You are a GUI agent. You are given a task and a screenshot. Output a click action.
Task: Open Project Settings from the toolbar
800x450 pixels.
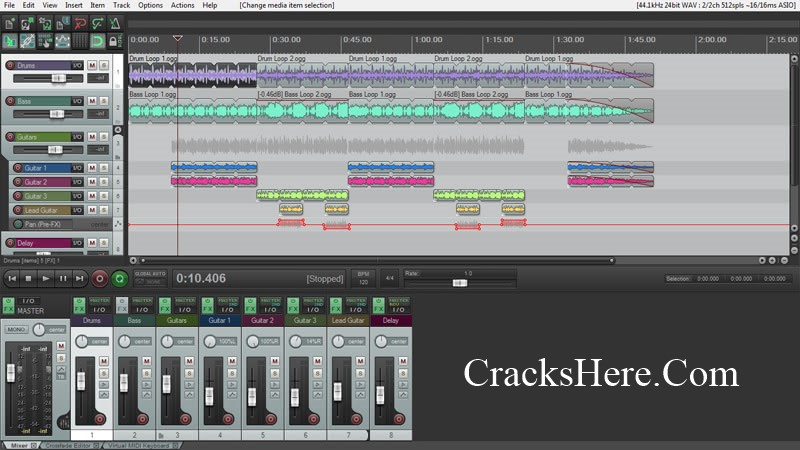(x=62, y=23)
